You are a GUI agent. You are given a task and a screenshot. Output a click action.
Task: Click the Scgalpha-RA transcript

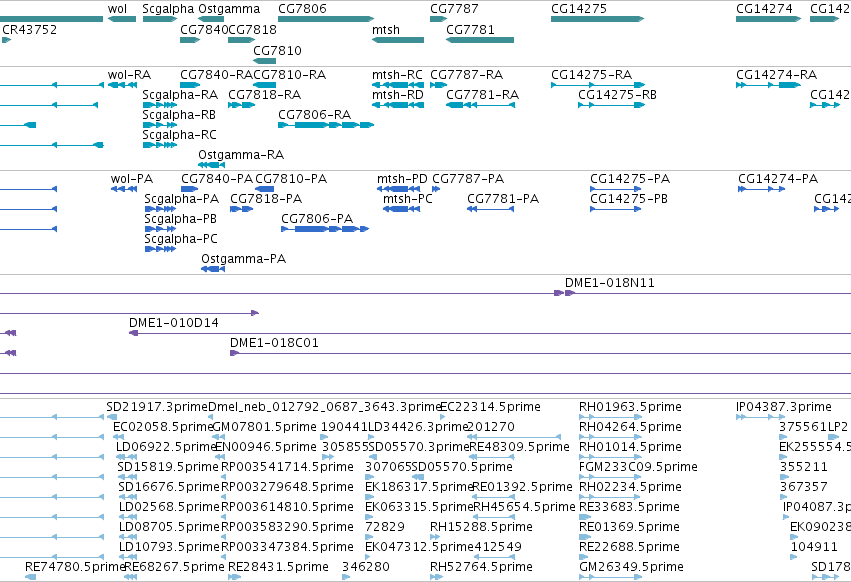tap(160, 105)
